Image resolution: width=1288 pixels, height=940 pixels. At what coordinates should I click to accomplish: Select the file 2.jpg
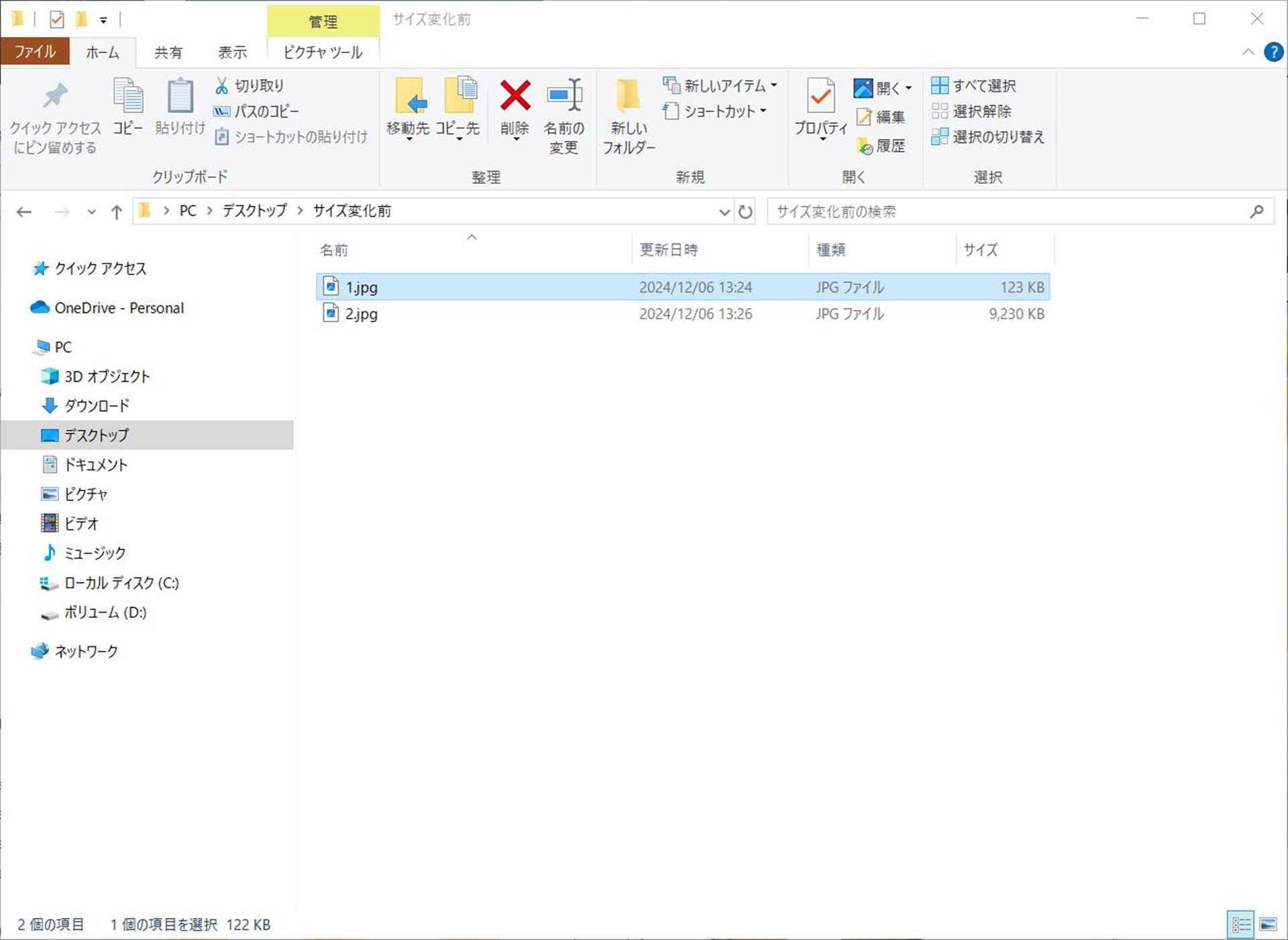(362, 313)
